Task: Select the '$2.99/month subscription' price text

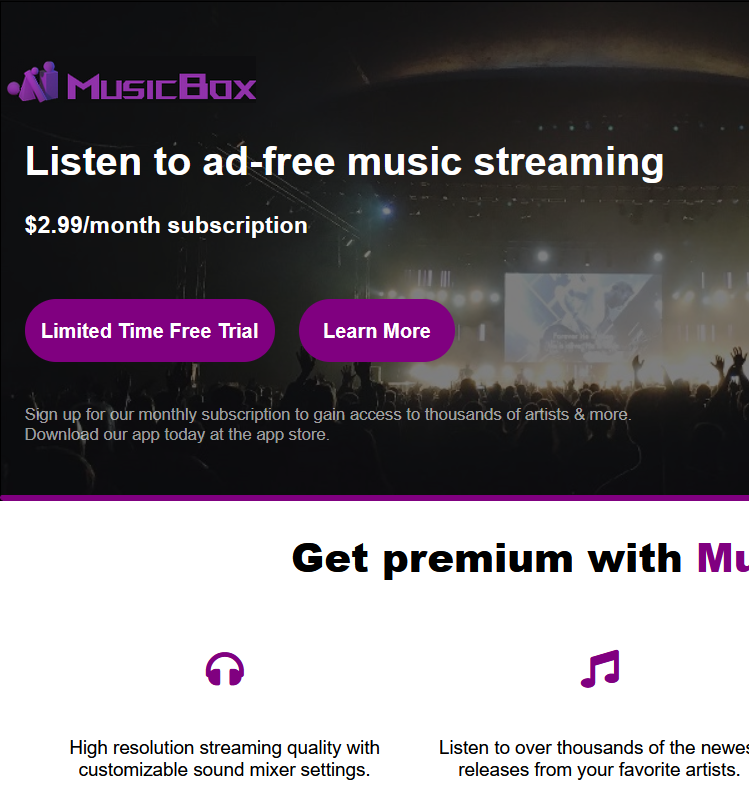Action: point(166,225)
